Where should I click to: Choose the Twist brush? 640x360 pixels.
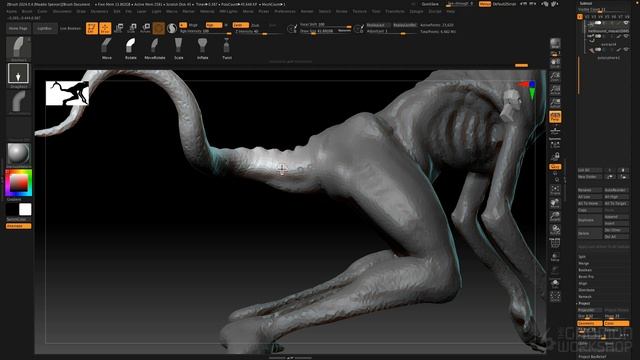[x=227, y=49]
